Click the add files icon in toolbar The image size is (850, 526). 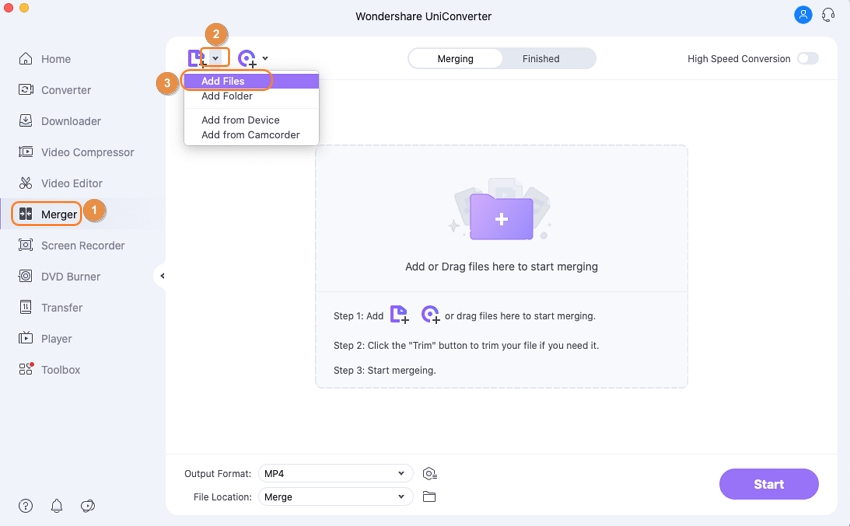tap(196, 59)
